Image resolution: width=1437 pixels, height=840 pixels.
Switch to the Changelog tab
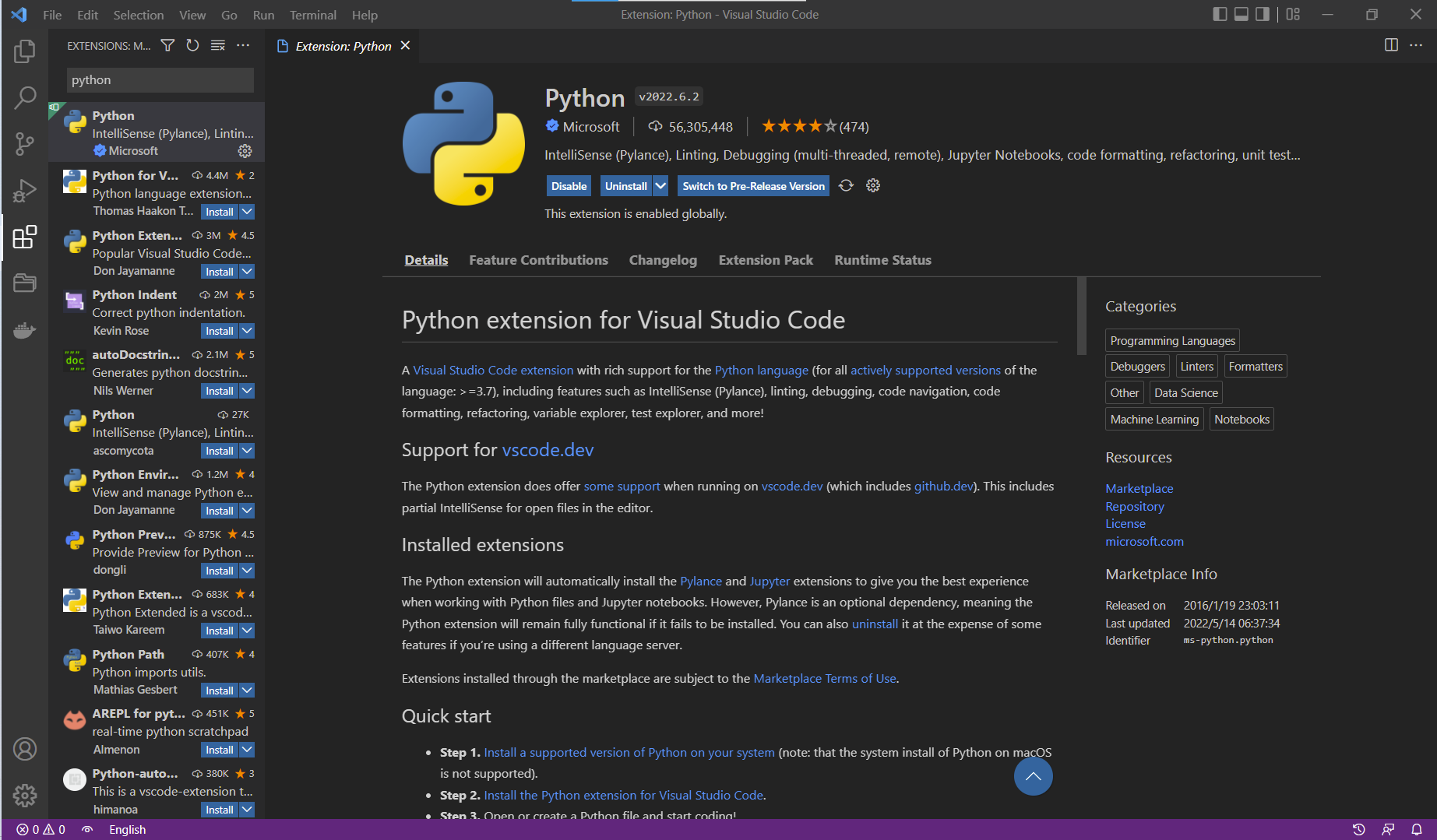(663, 260)
